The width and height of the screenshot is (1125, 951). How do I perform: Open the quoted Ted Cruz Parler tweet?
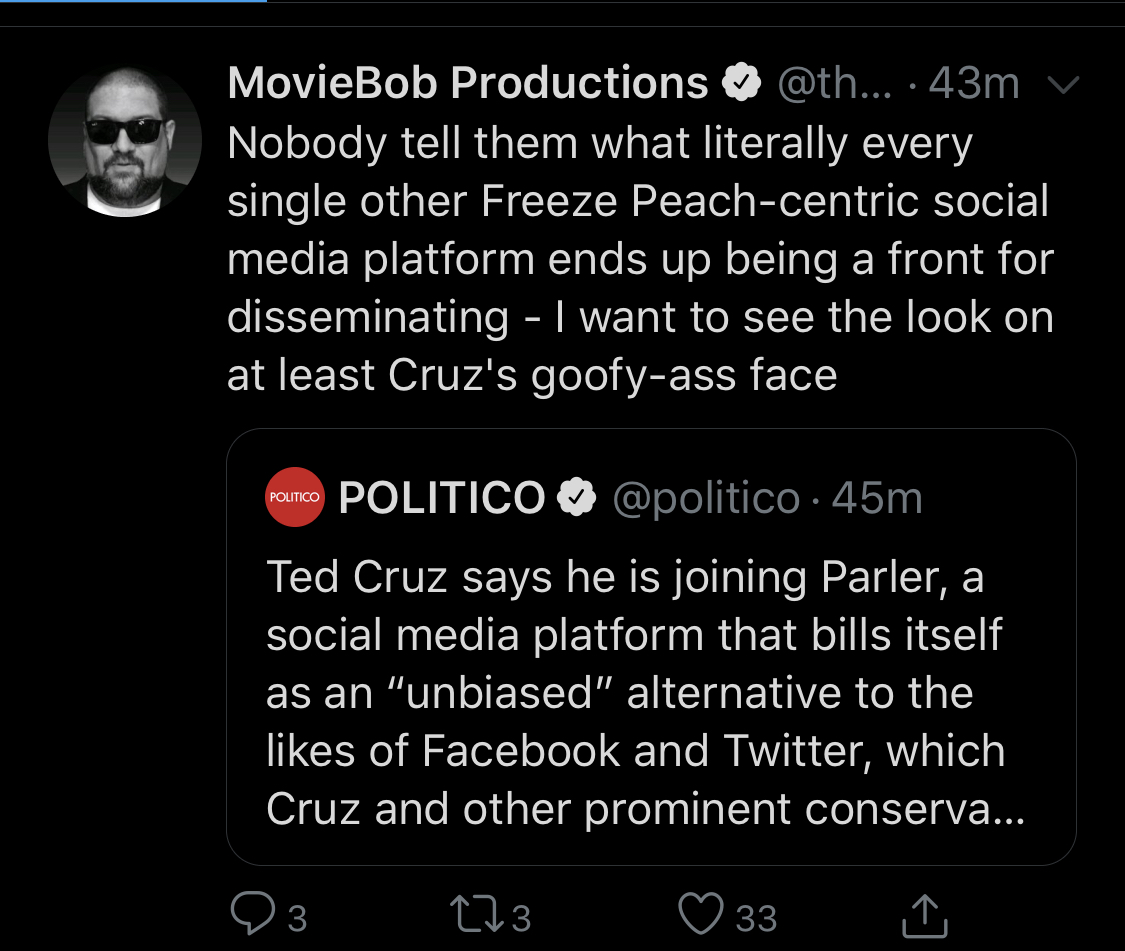click(651, 647)
